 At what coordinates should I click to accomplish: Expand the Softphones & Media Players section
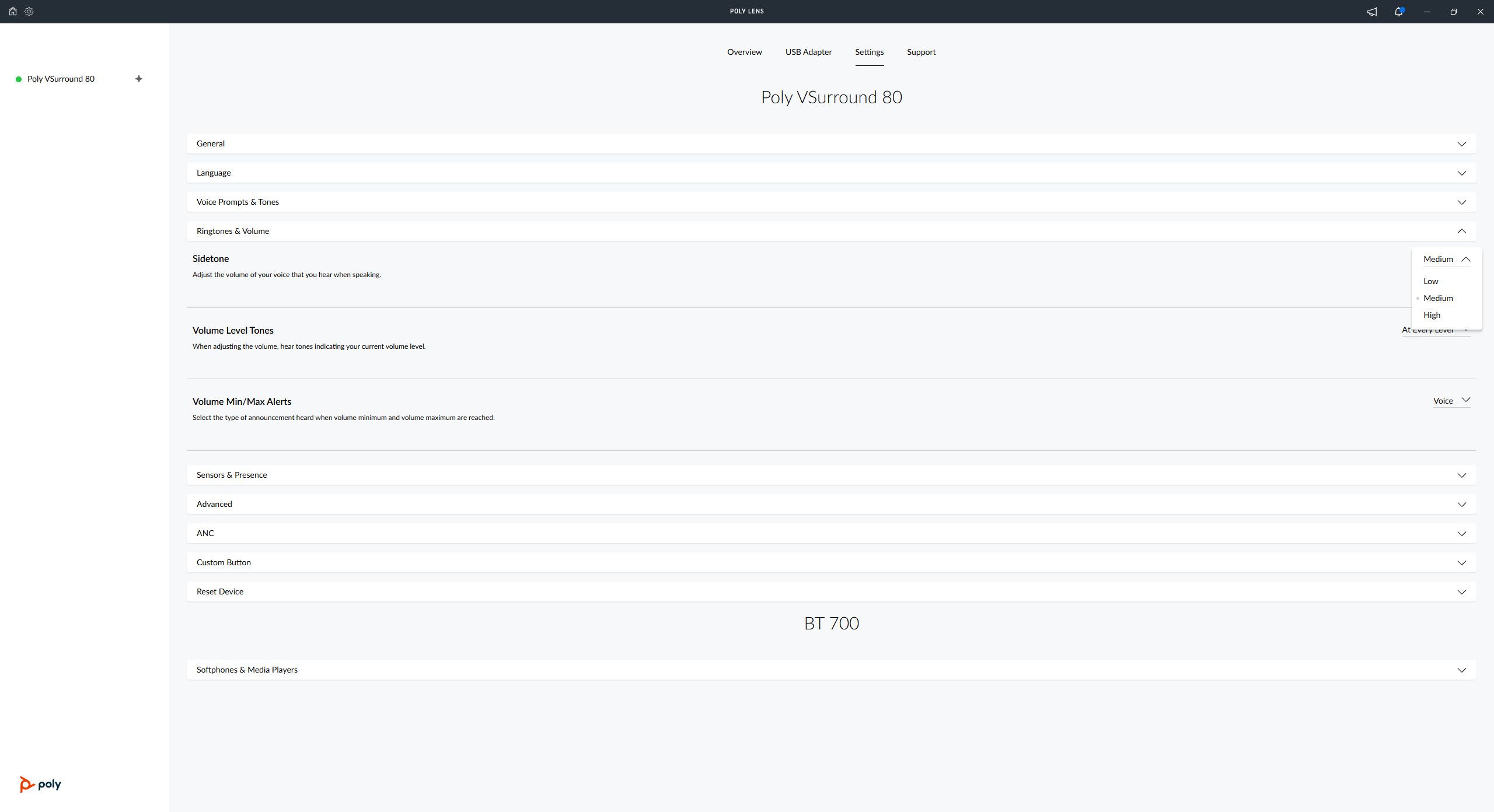tap(1461, 670)
